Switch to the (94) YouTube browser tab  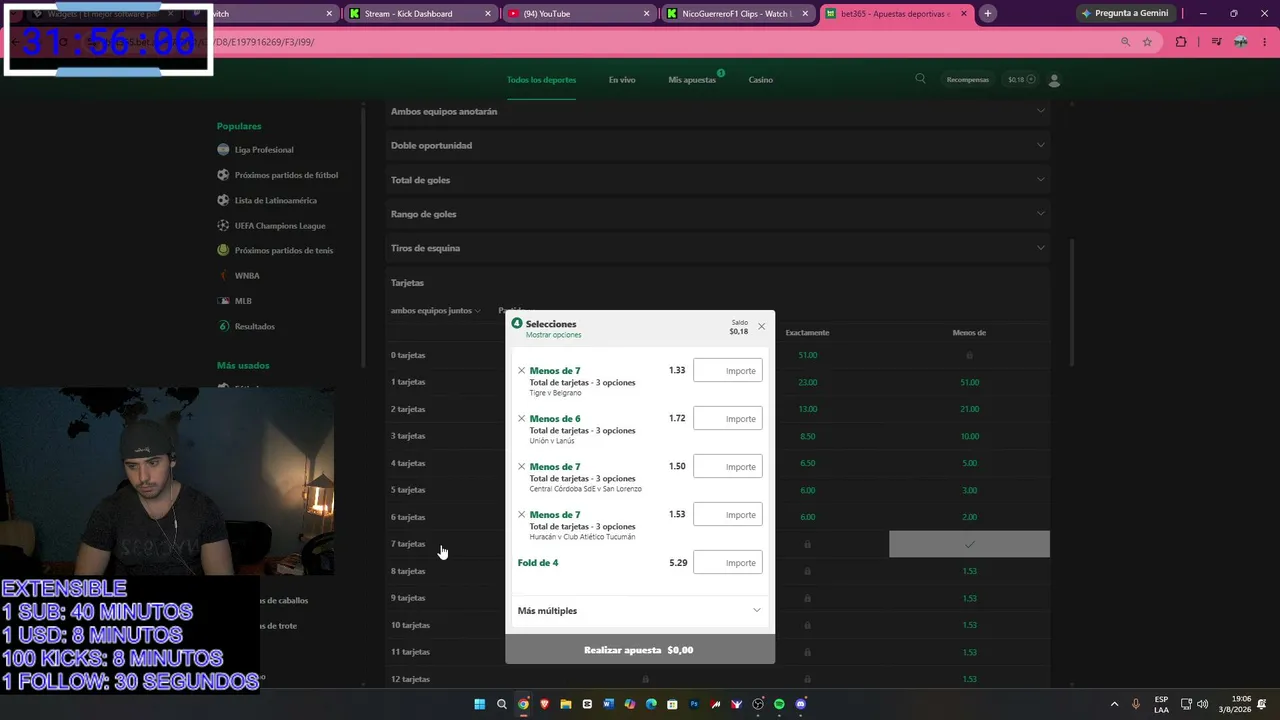579,14
